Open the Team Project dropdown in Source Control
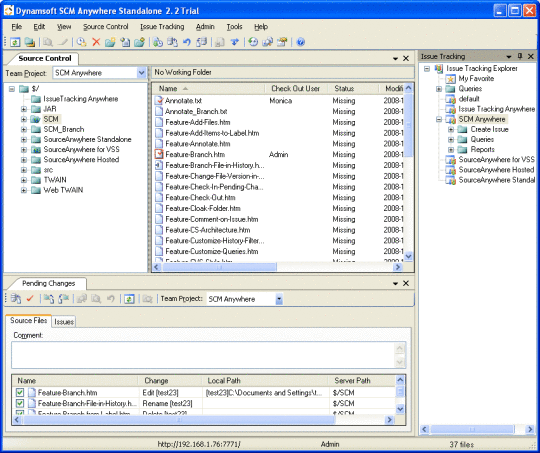The width and height of the screenshot is (540, 453). click(141, 73)
